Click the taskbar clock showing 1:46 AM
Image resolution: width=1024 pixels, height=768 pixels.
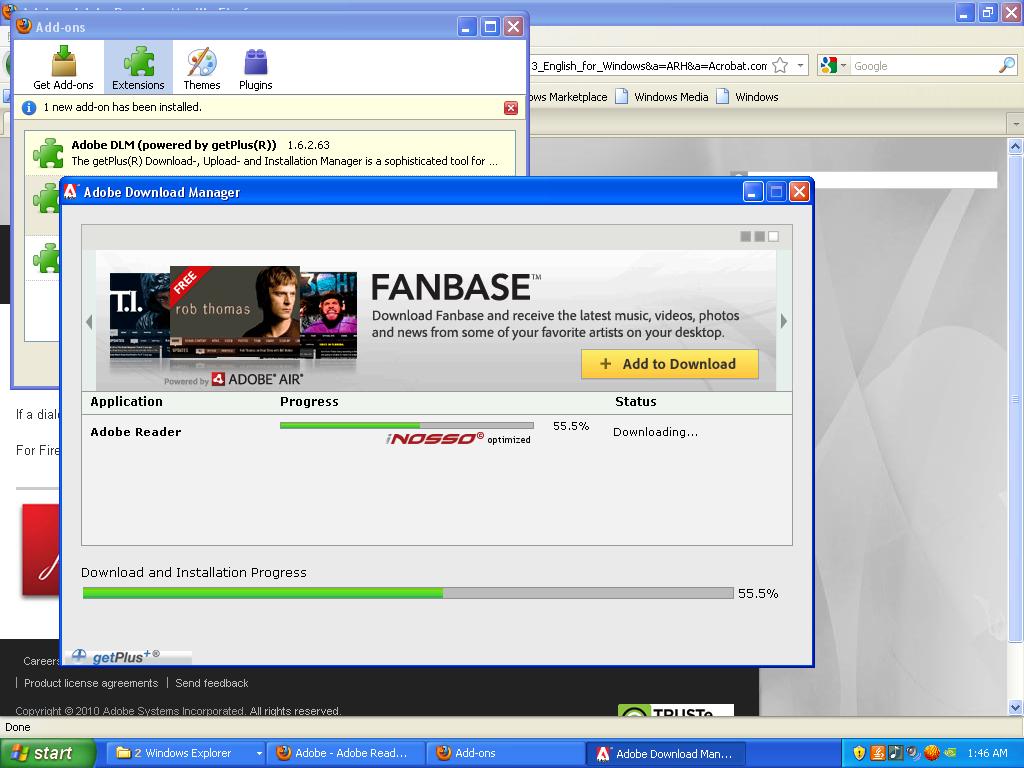(988, 753)
